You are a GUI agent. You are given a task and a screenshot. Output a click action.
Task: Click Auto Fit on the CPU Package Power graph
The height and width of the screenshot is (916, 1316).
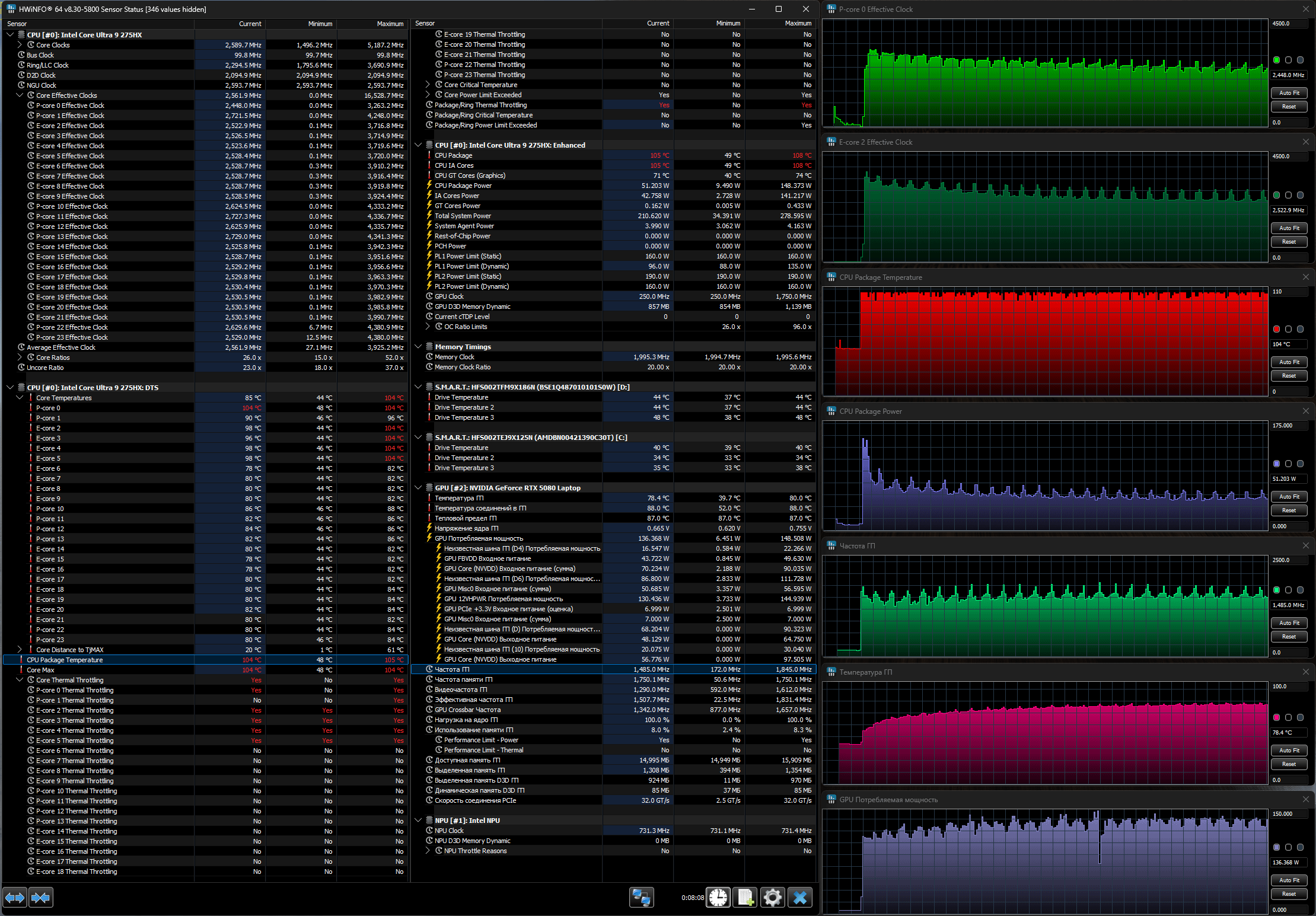(x=1289, y=497)
